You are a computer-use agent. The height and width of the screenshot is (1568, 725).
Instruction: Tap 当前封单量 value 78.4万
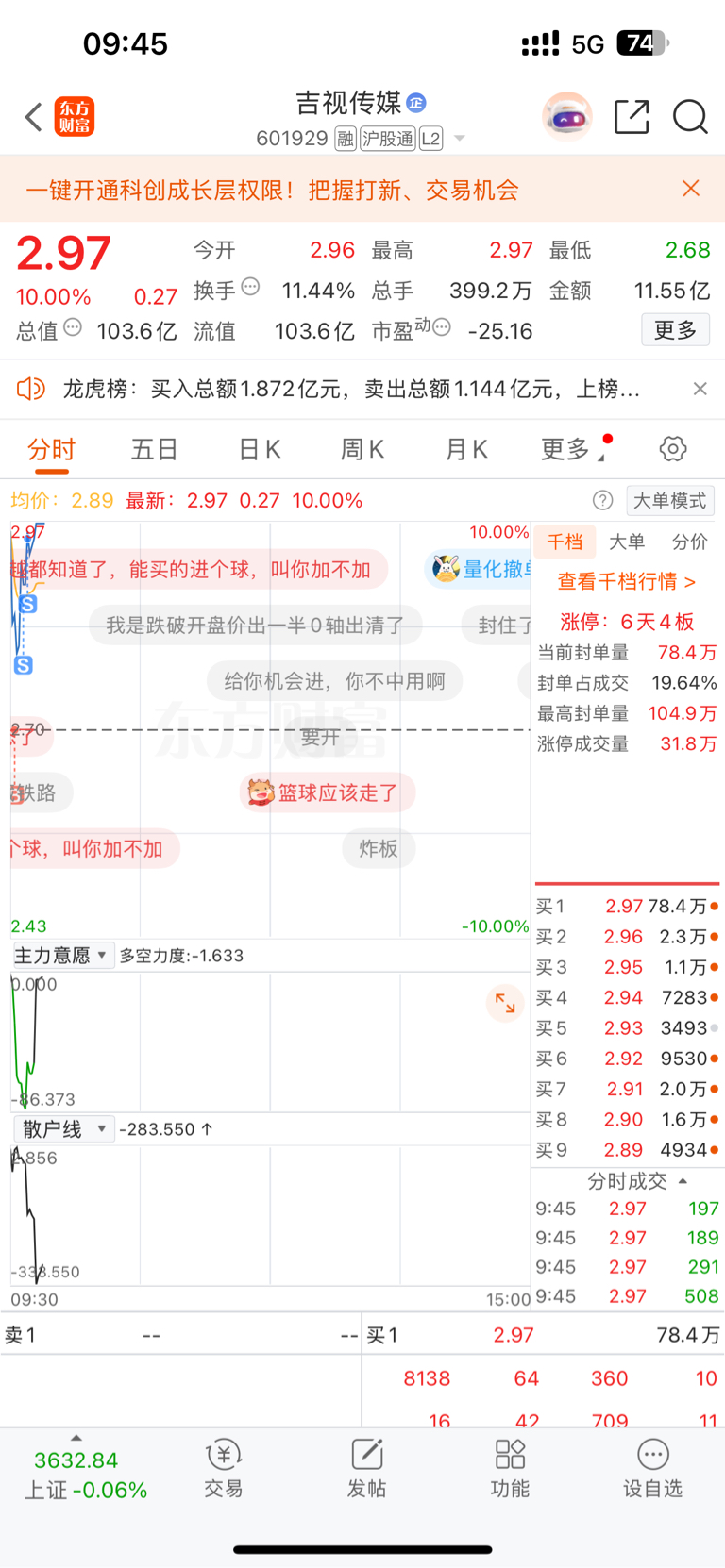687,653
